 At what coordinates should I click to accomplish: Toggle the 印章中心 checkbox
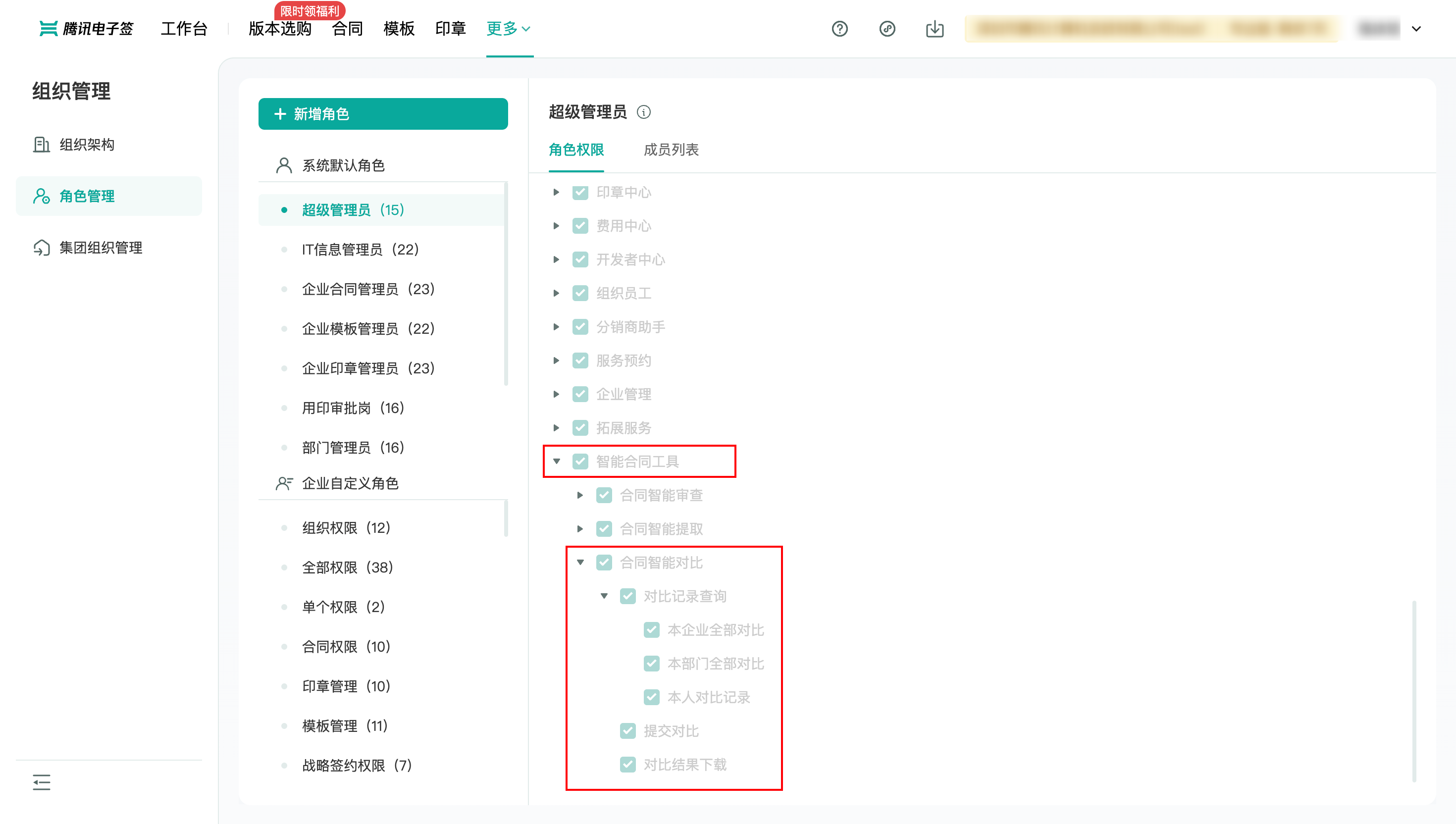pyautogui.click(x=580, y=193)
